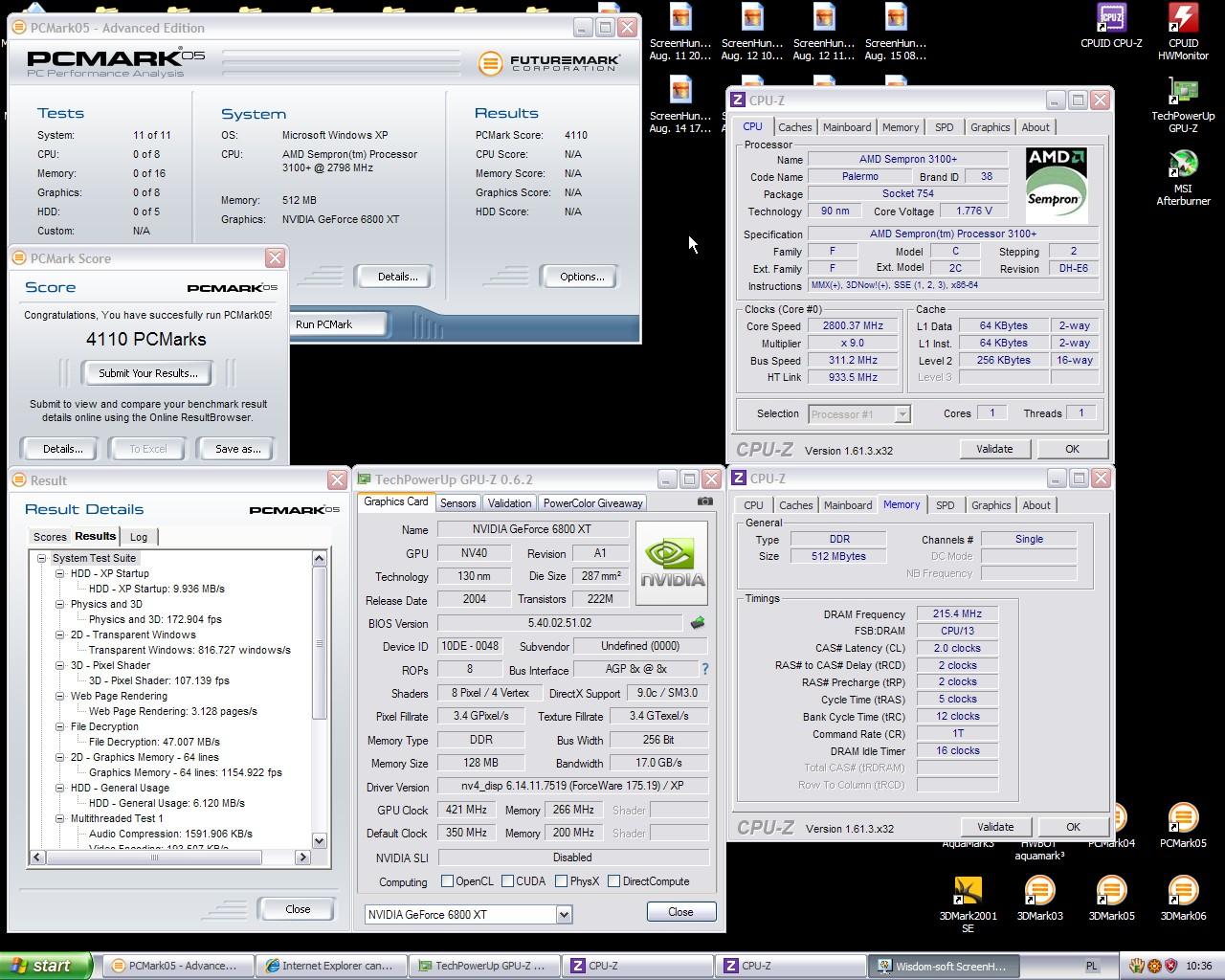Click Submit Your Results button
This screenshot has height=980, width=1225.
(x=147, y=373)
